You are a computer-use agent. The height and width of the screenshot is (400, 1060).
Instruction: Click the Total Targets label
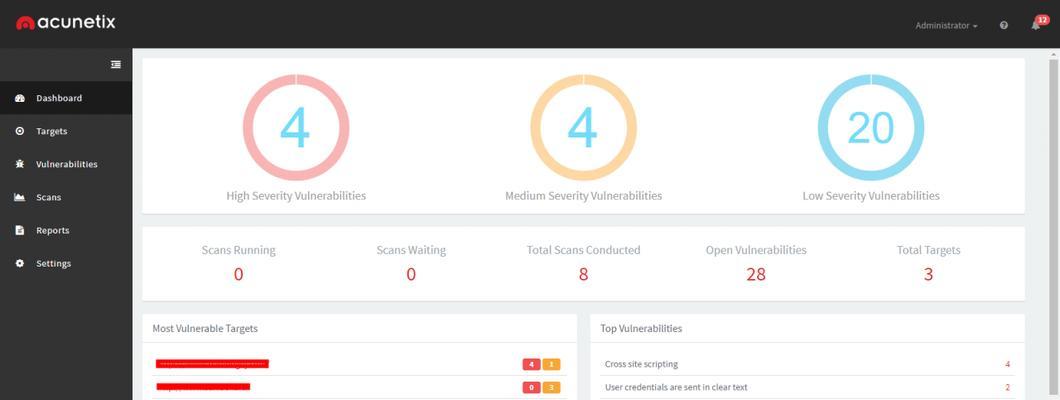(x=928, y=250)
